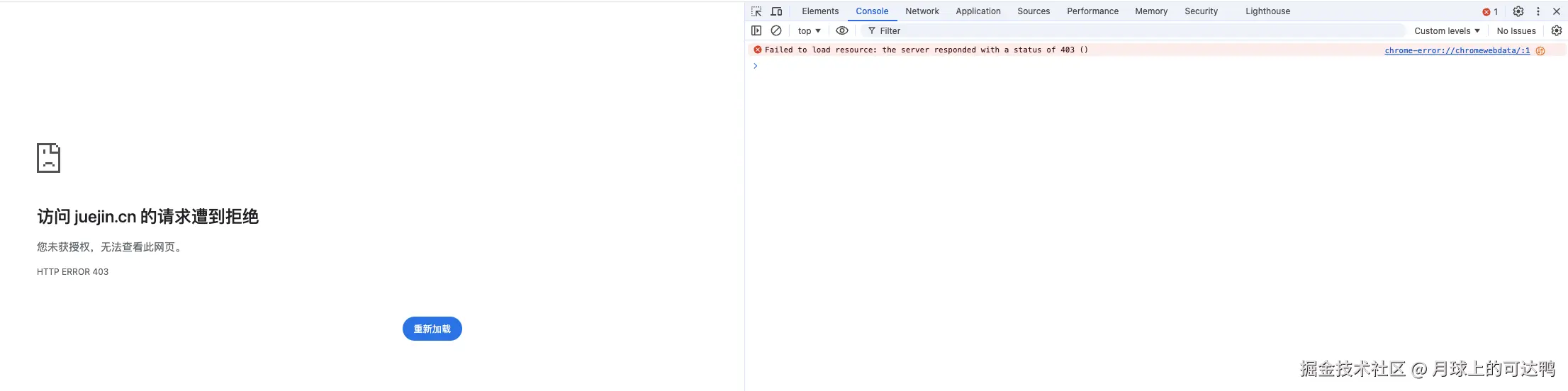The width and height of the screenshot is (1568, 391).
Task: Show the console sidebar panel
Action: (x=756, y=30)
